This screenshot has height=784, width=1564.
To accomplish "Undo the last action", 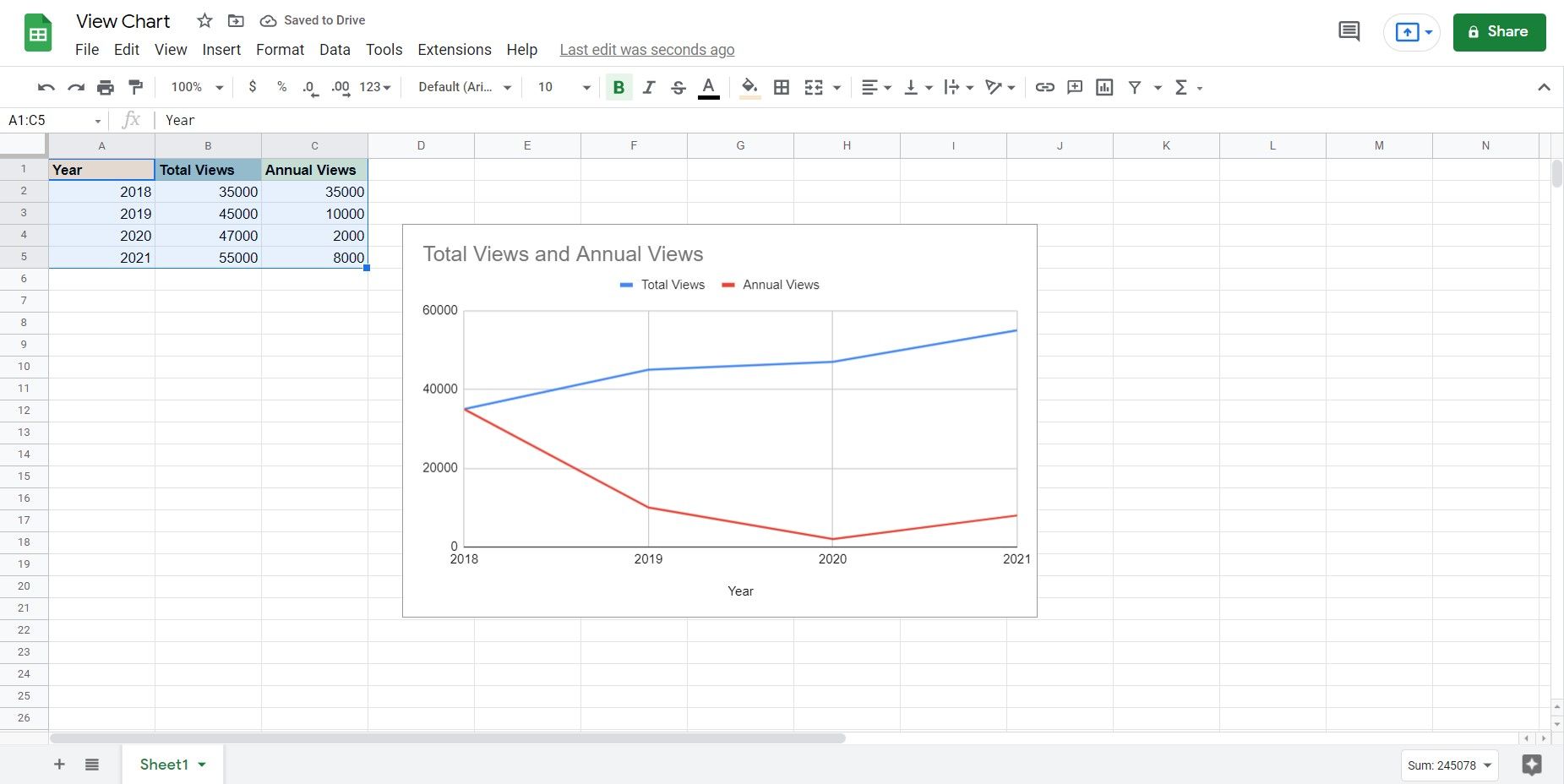I will (x=45, y=87).
